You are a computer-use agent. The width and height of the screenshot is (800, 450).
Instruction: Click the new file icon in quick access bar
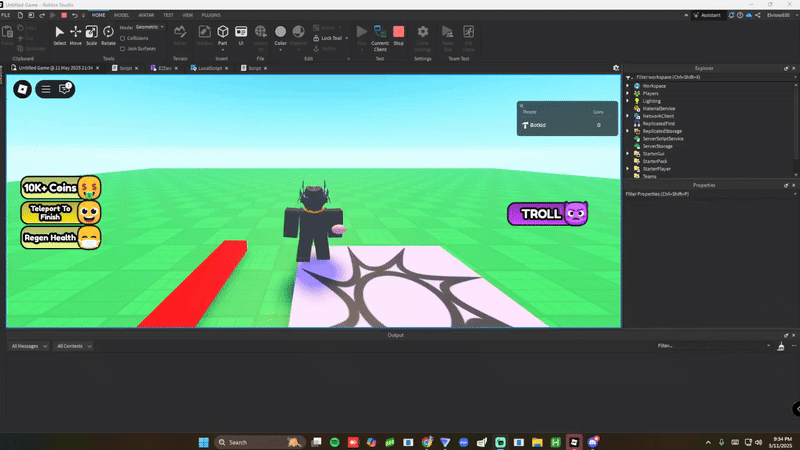[20, 15]
